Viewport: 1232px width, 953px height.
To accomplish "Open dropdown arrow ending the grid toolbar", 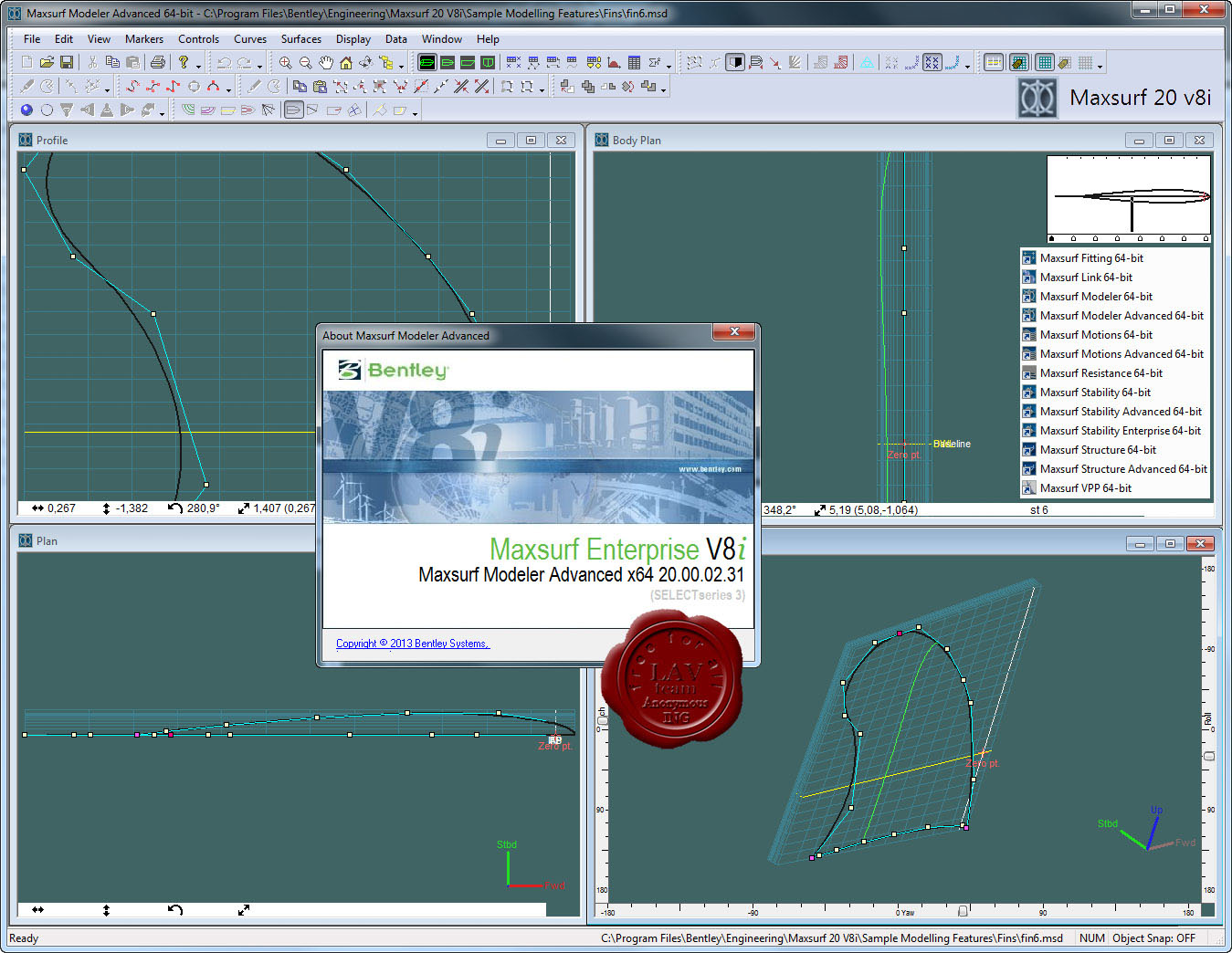I will point(1100,66).
